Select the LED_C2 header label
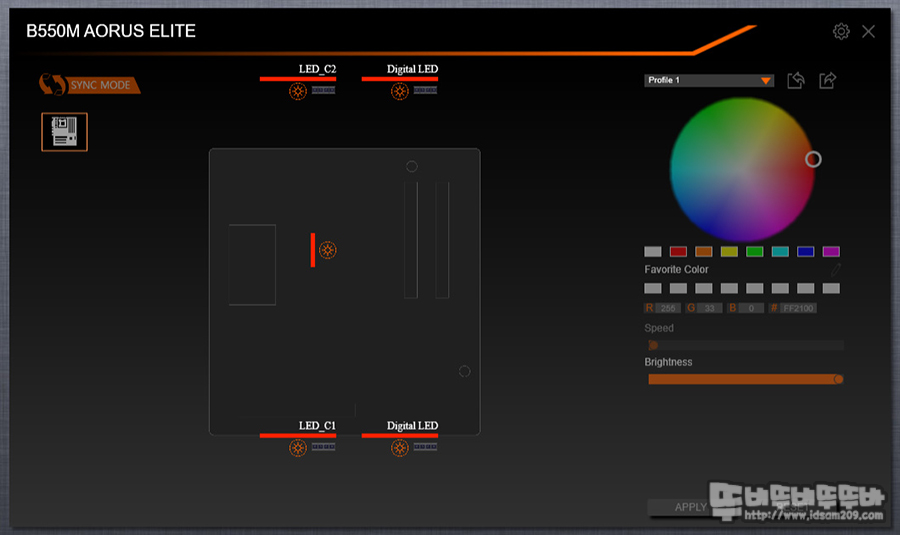Image resolution: width=900 pixels, height=535 pixels. (317, 69)
